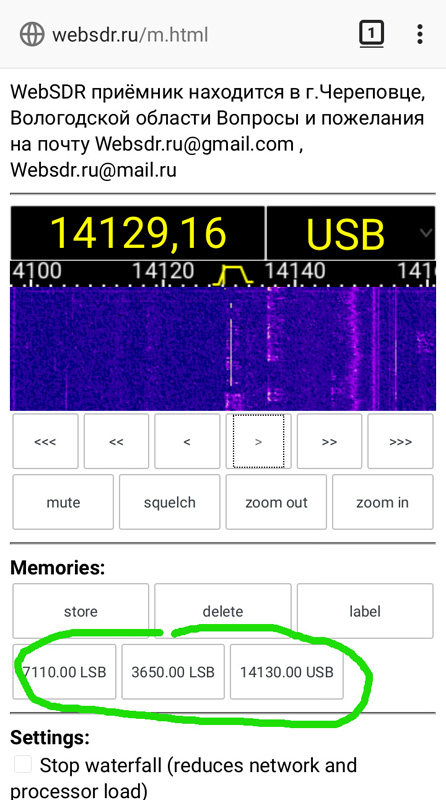Screen dimensions: 446x800
Task: Tune up with the >>> button
Action: (400, 441)
